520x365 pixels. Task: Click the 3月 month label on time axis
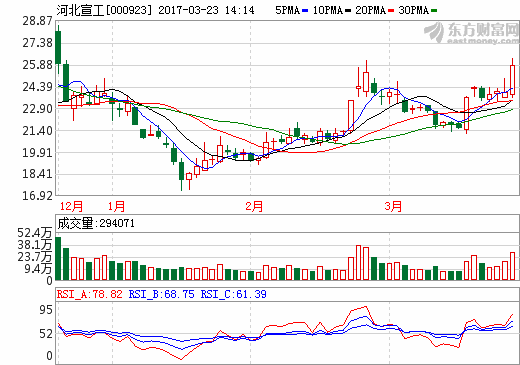[393, 206]
